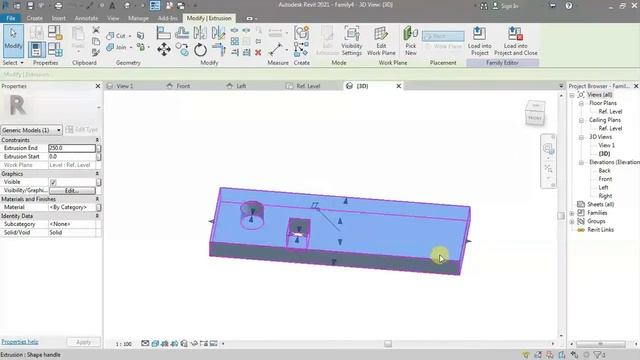This screenshot has width=640, height=360.
Task: Click the 1 : 100 view scale
Action: click(123, 344)
